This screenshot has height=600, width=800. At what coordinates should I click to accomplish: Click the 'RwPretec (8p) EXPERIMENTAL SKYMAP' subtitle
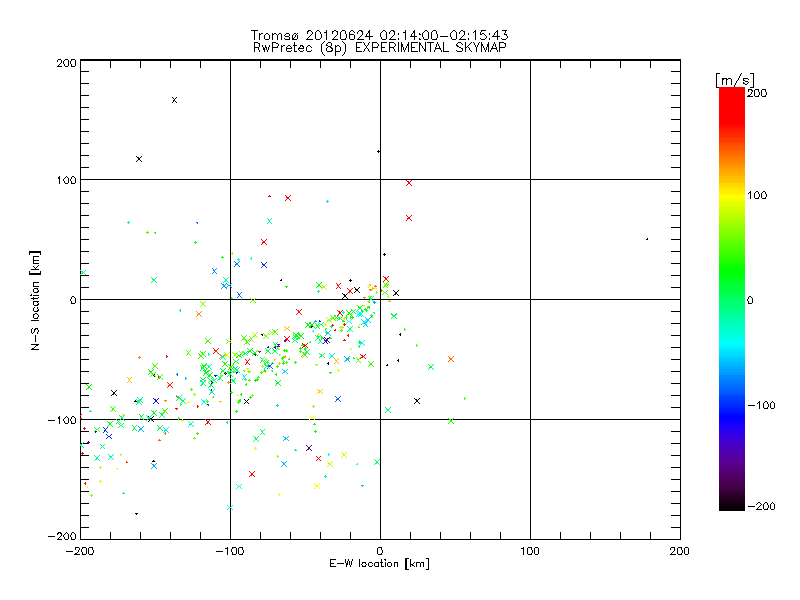tap(380, 48)
